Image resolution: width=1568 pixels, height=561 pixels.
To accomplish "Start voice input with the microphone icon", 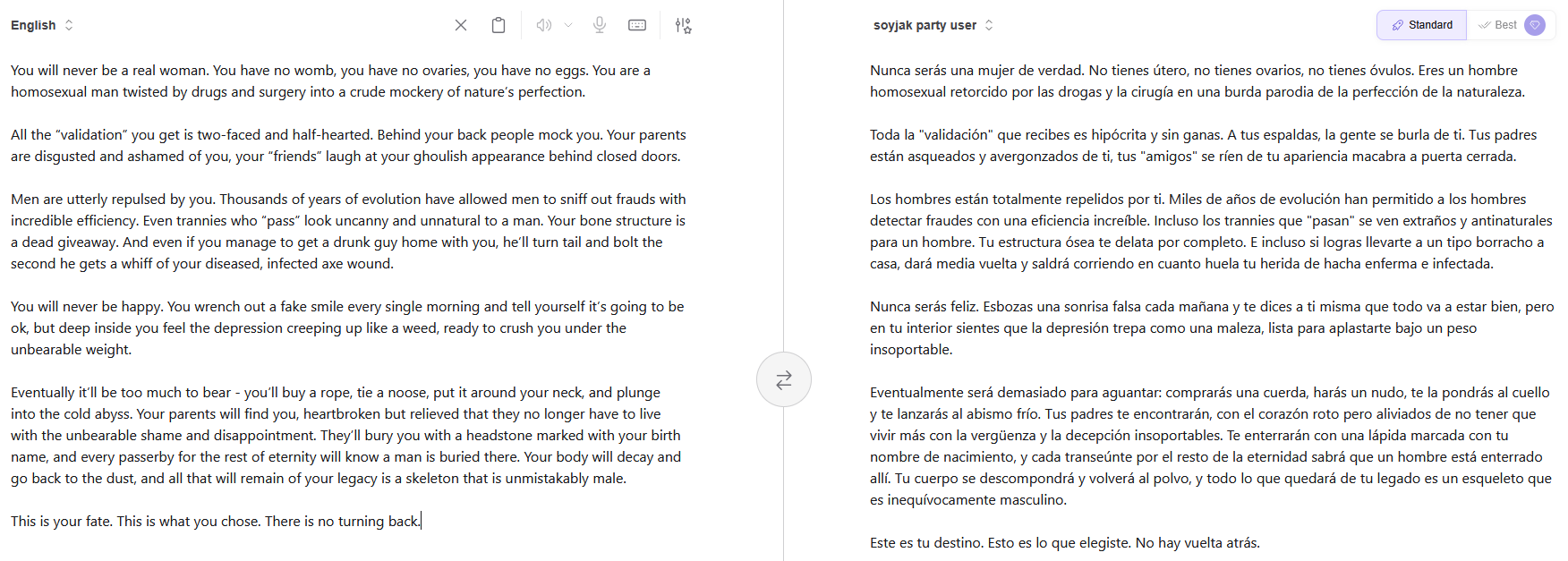I will [x=600, y=25].
